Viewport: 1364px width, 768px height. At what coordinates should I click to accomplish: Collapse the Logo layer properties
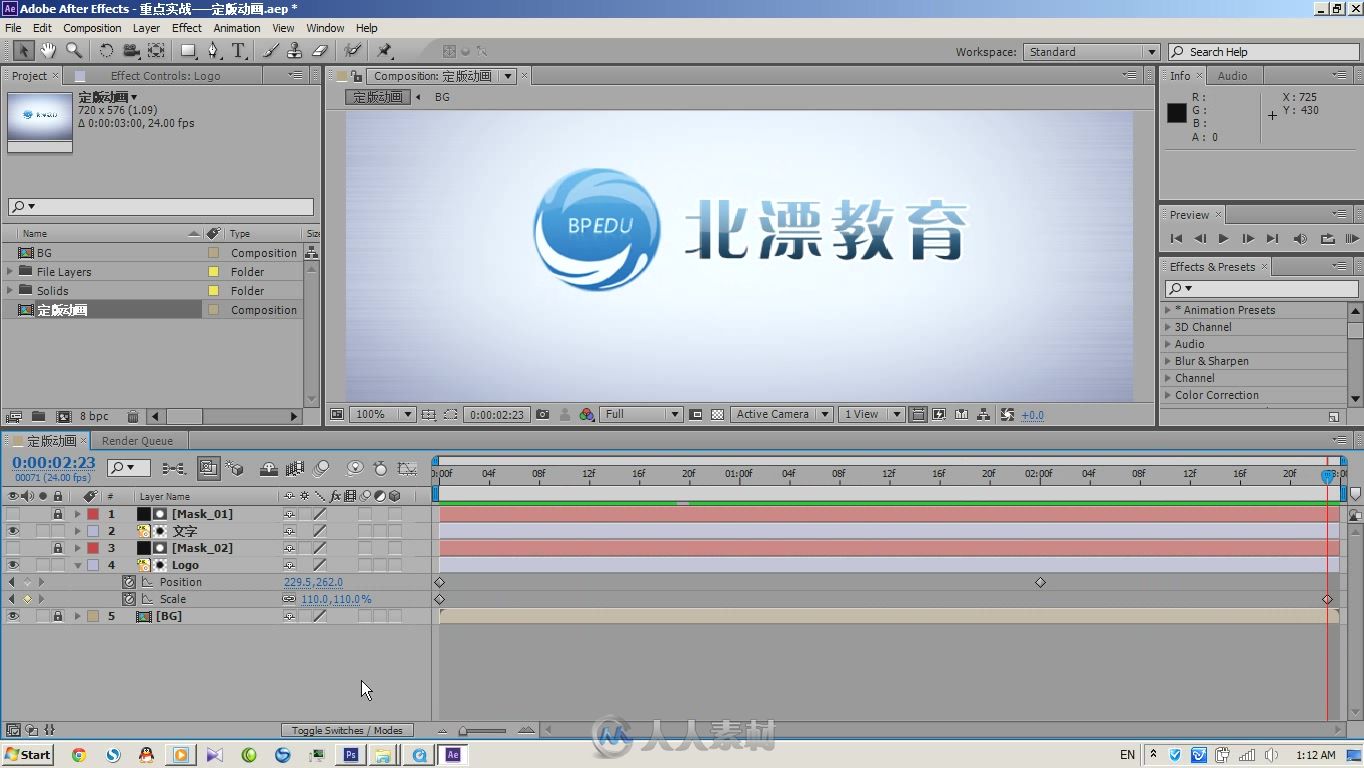77,565
